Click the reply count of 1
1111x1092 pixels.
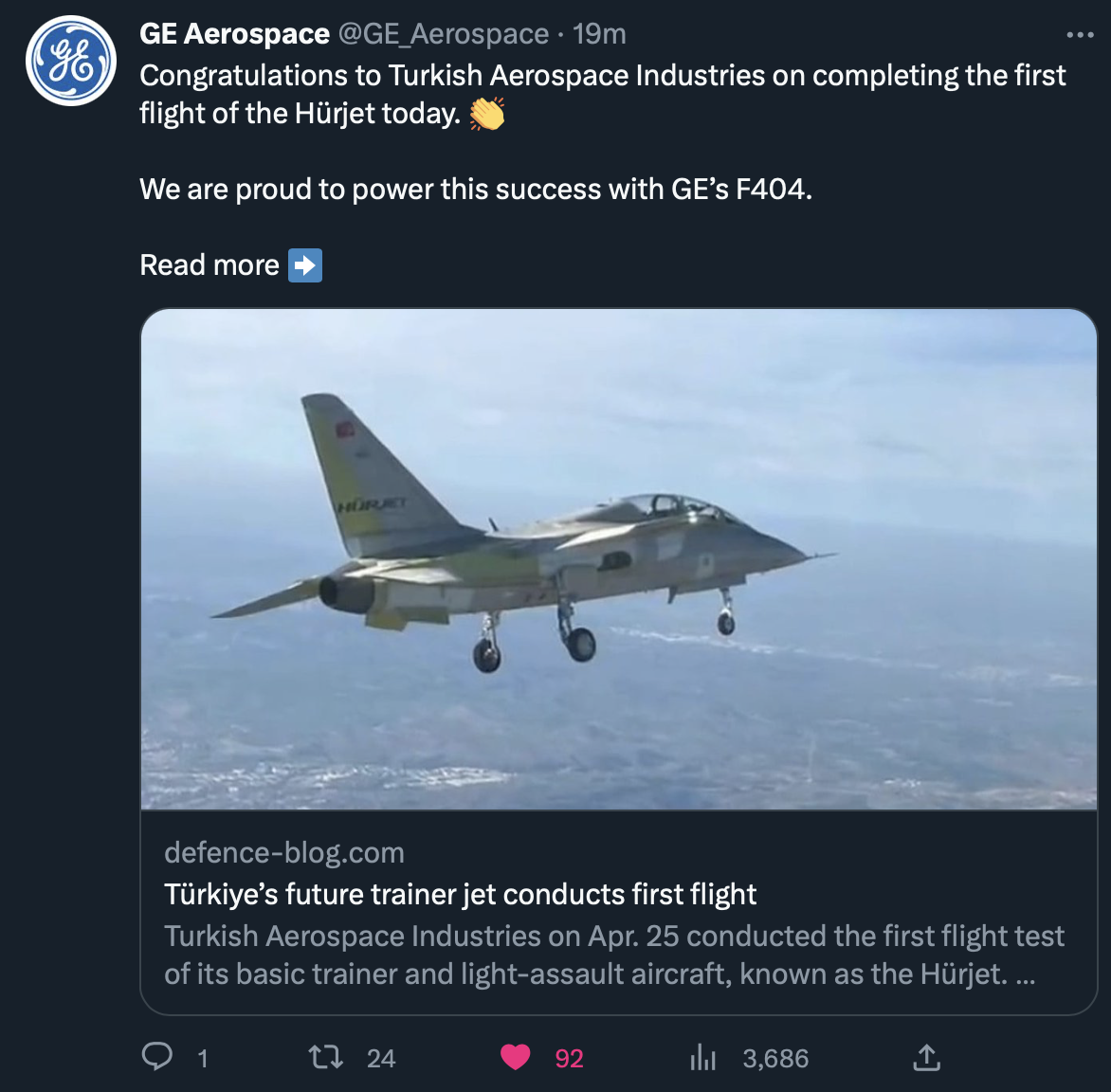[x=202, y=1059]
